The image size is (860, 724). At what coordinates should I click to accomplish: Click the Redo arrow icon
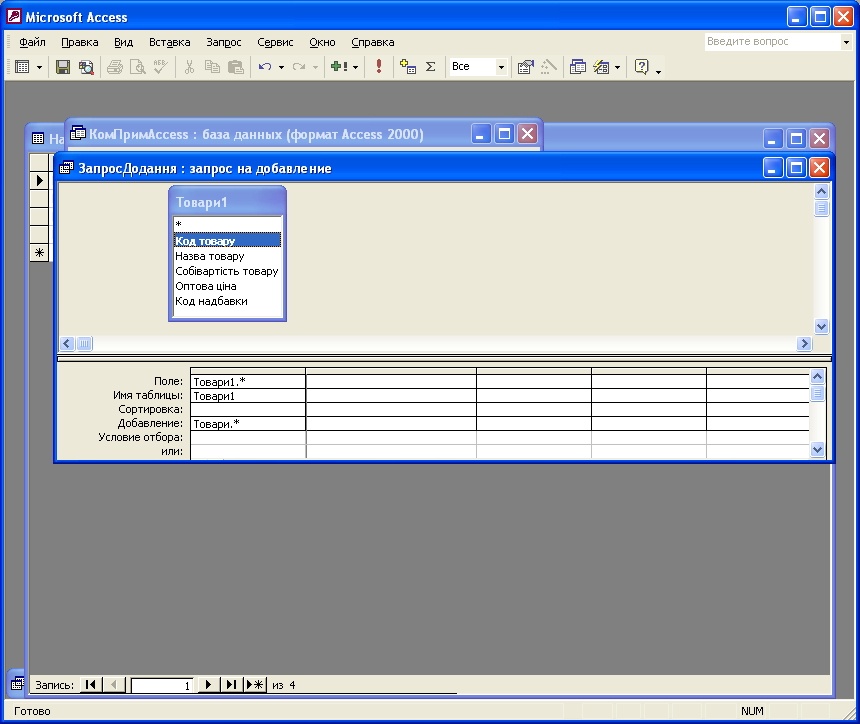299,67
